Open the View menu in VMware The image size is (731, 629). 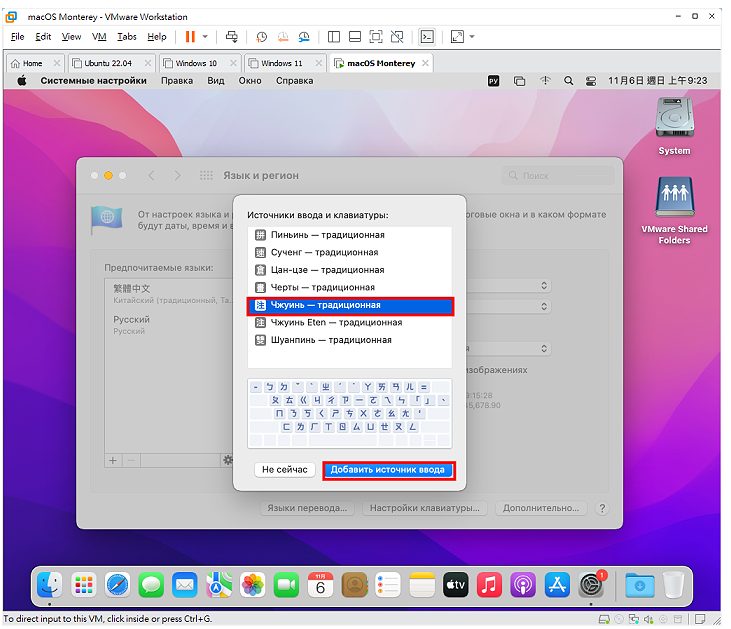pos(71,36)
